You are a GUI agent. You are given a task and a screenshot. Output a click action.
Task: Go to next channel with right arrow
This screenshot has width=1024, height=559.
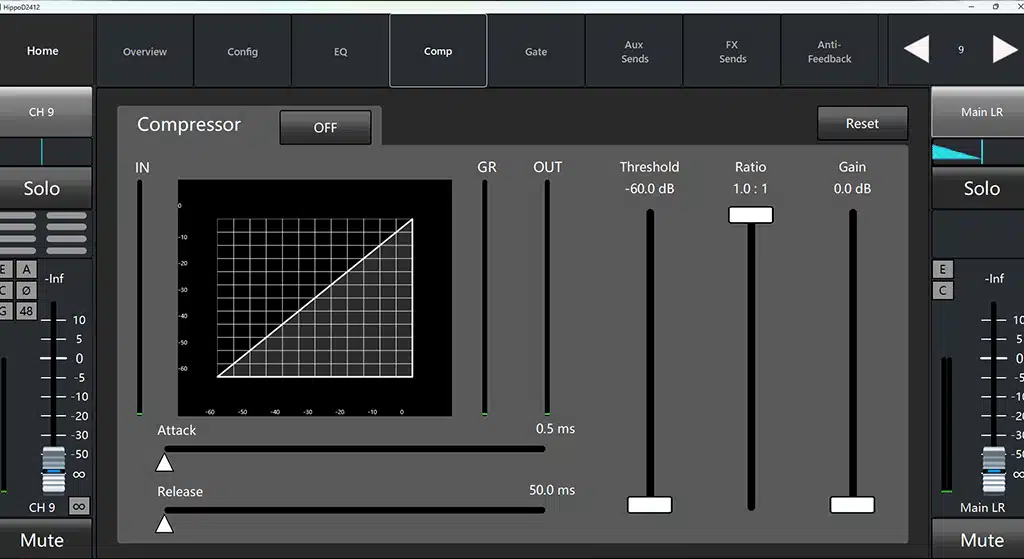[1005, 50]
